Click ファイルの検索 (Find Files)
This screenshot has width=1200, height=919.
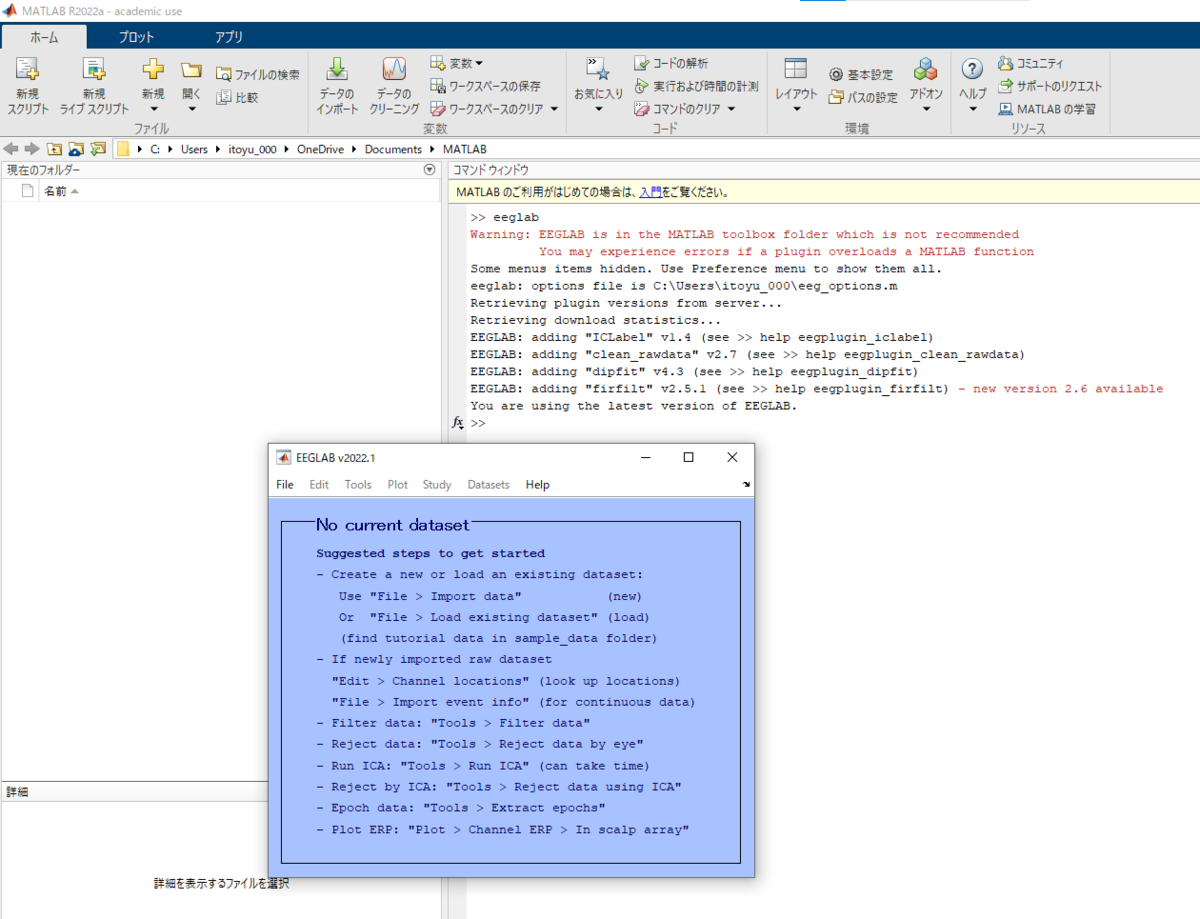coord(258,75)
